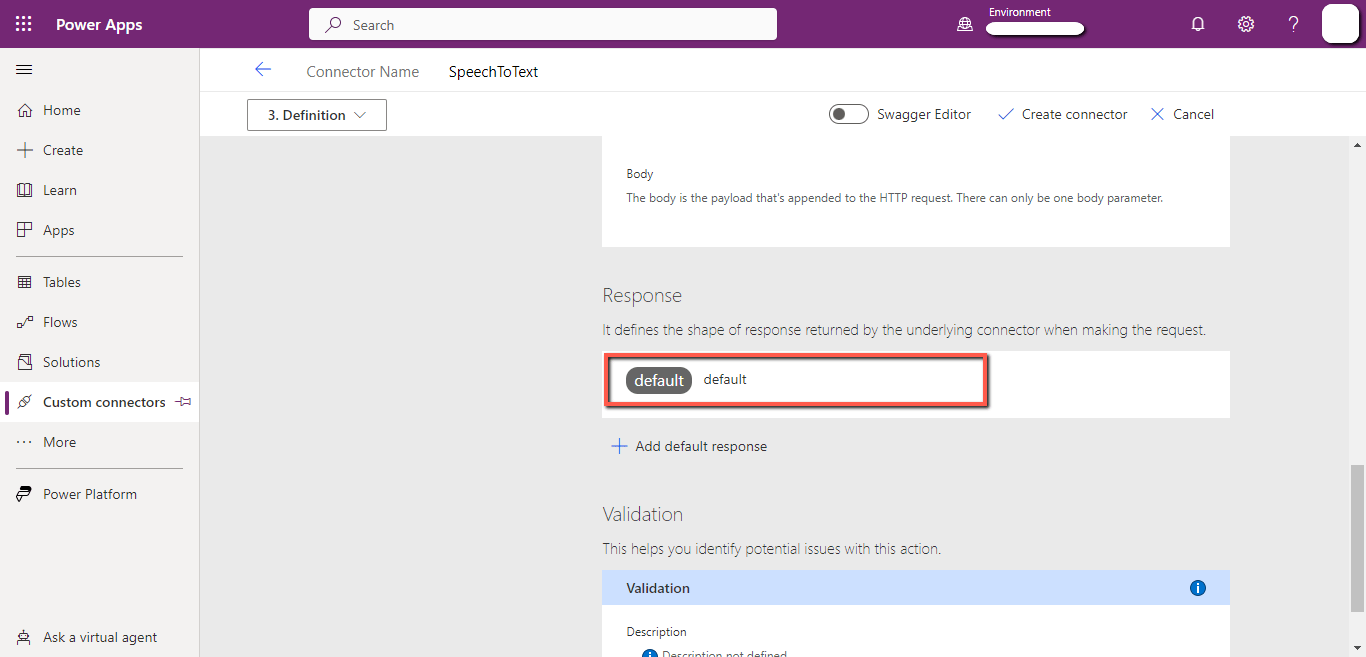Click the virtual agent icon
The image size is (1366, 657).
pos(25,637)
